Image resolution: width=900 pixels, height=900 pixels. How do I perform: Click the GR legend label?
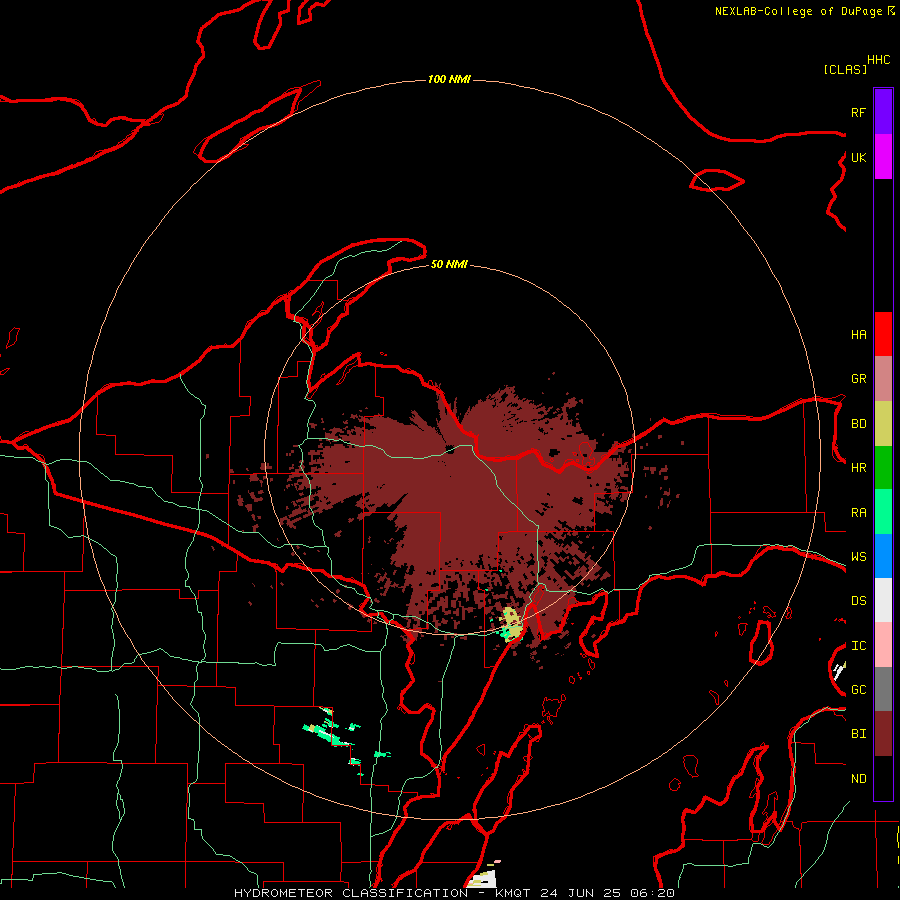[858, 379]
